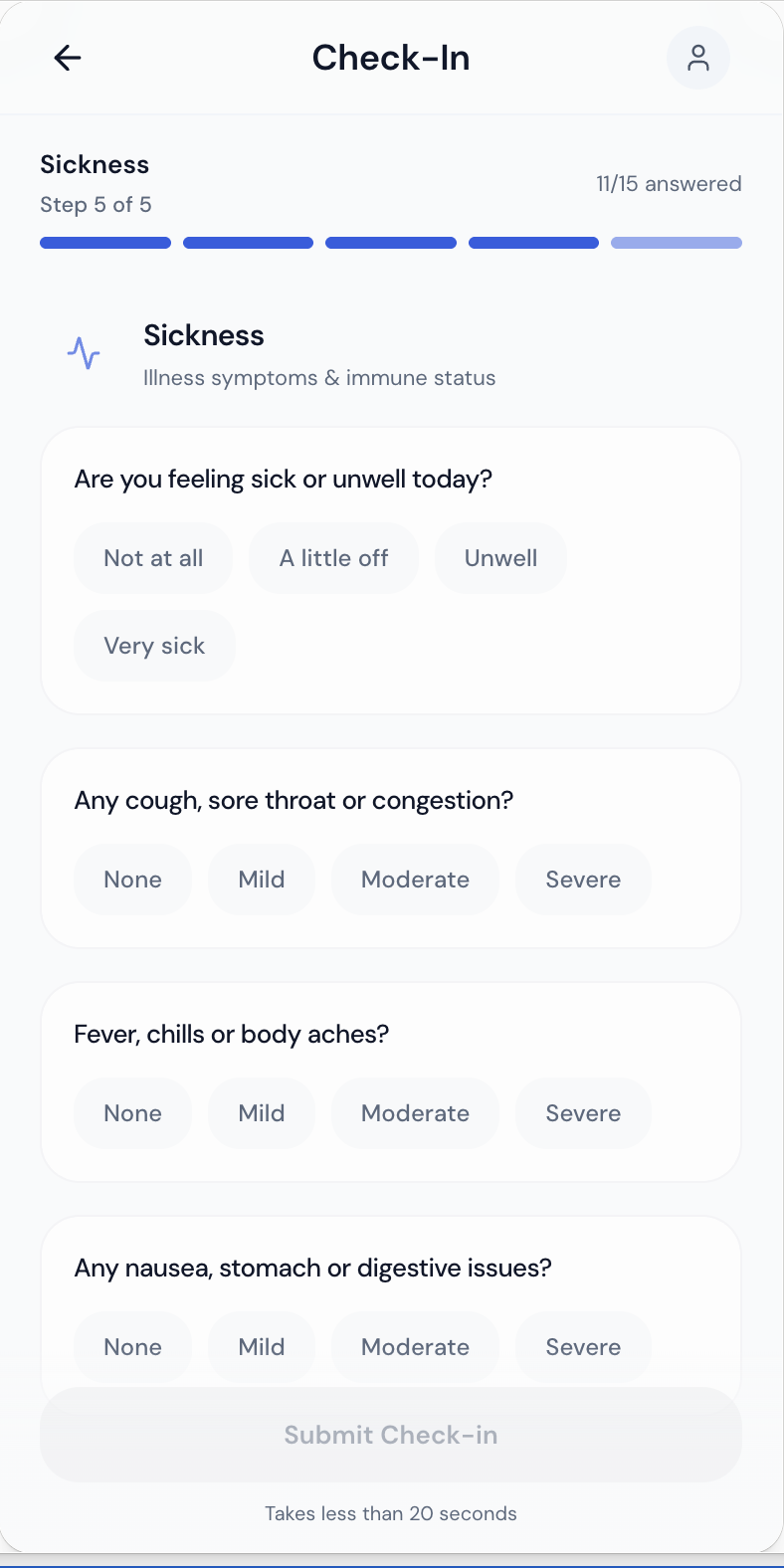This screenshot has width=784, height=1568.
Task: Pick 'Mild' for nausea or digestive issues
Action: [262, 1347]
